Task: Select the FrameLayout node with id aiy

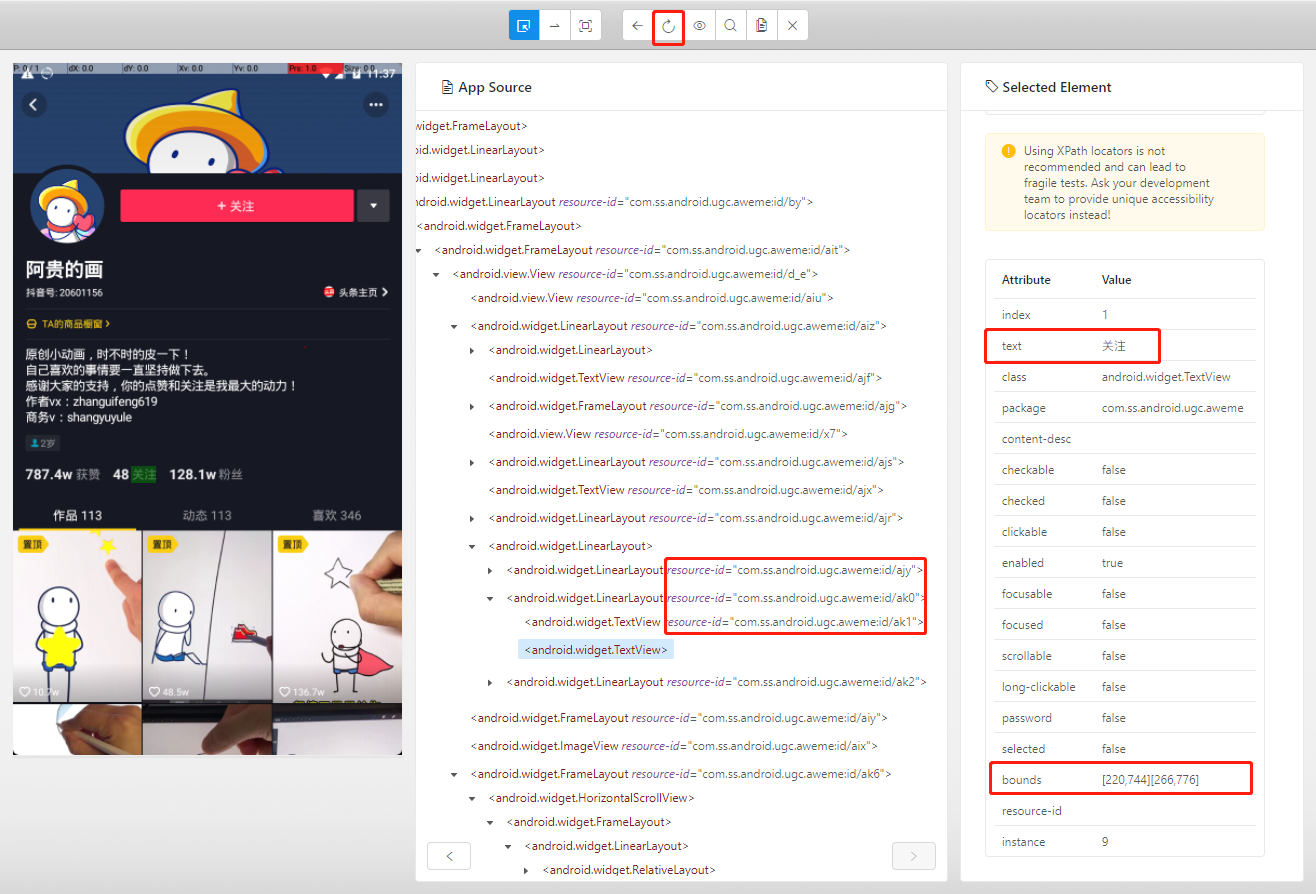Action: 679,718
